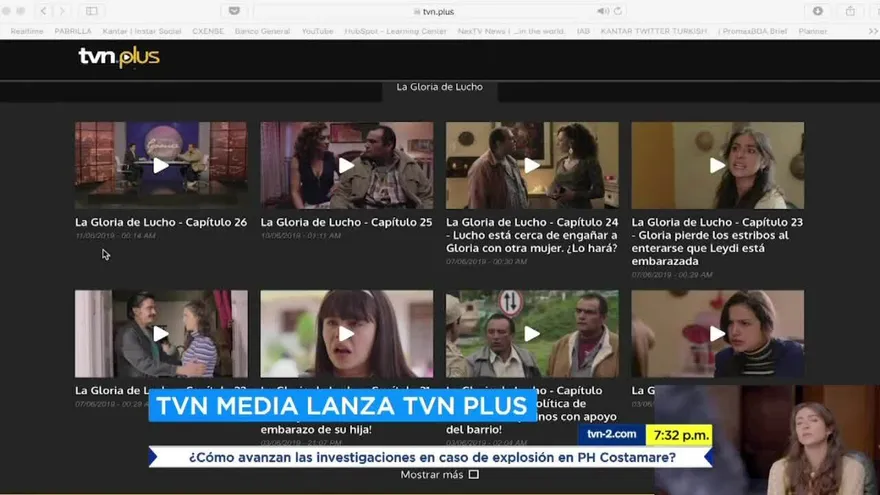Open HubSpot Learning Center bookmark
This screenshot has height=495, width=880.
[x=396, y=31]
